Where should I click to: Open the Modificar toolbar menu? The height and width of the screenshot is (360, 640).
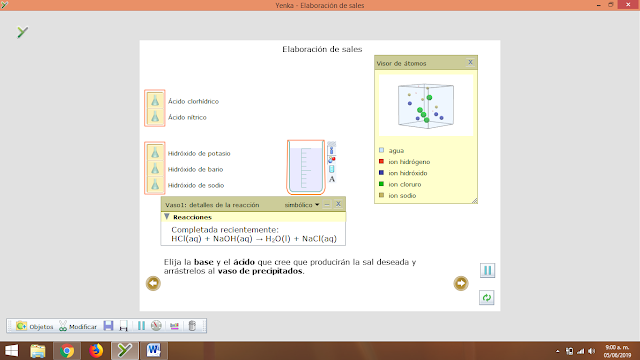(x=78, y=326)
